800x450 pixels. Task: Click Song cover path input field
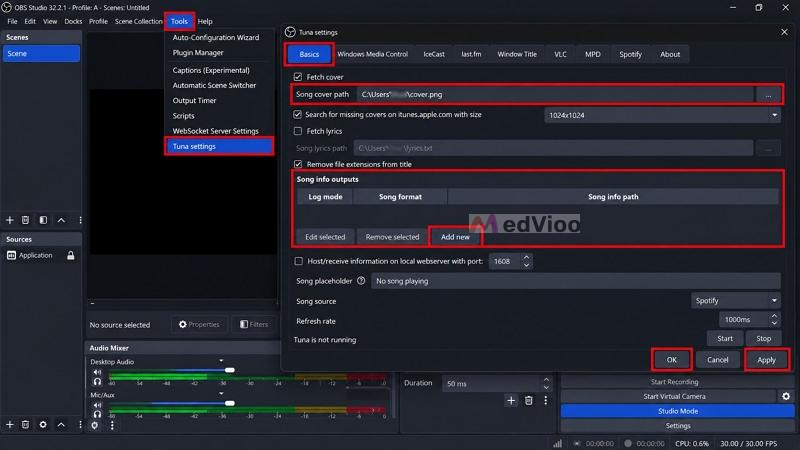tap(555, 94)
